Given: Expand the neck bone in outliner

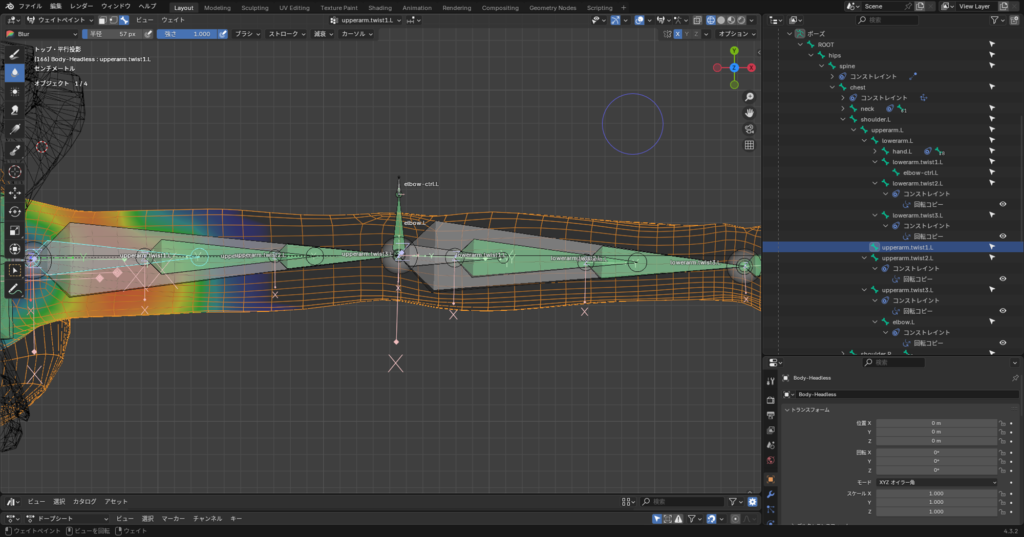Looking at the screenshot, I should coord(844,108).
